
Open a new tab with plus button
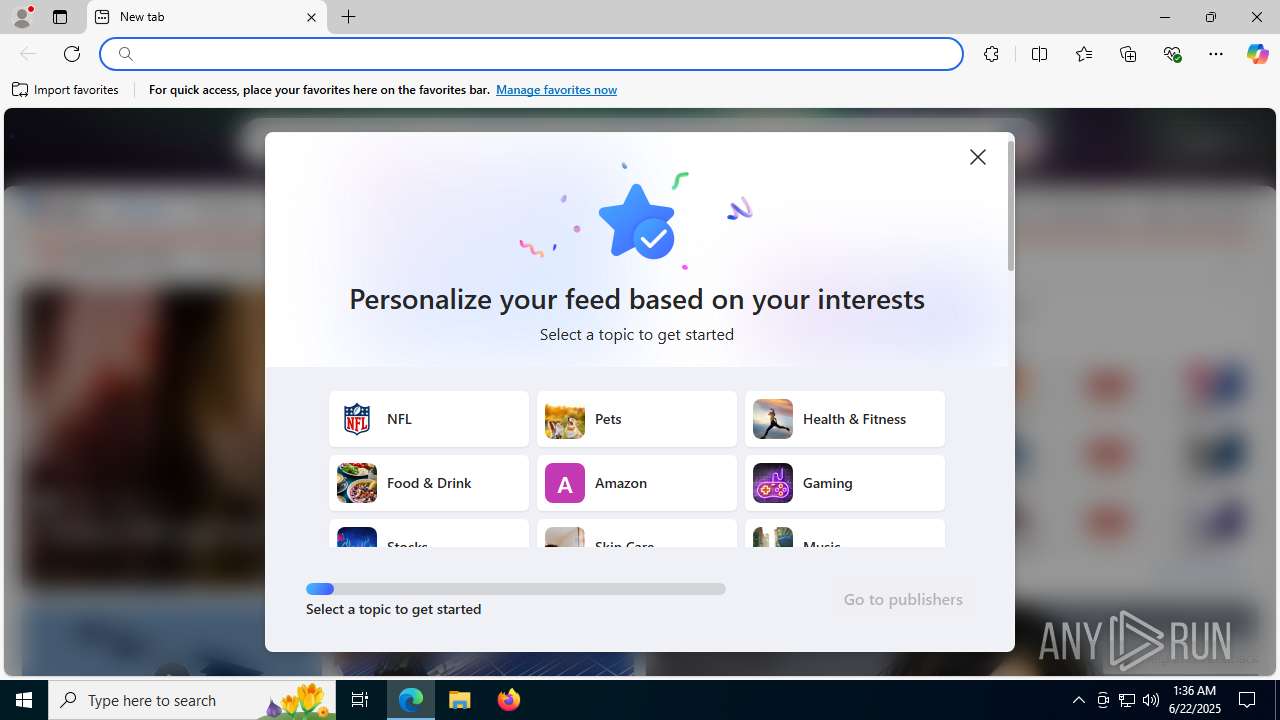point(348,17)
